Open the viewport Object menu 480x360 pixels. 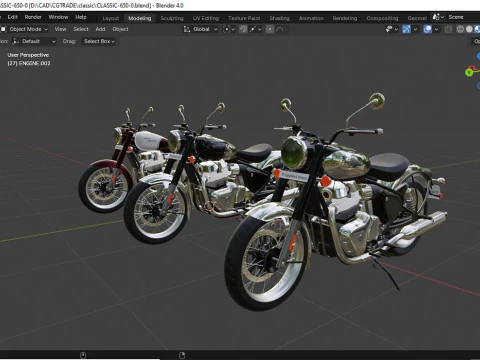(x=120, y=29)
